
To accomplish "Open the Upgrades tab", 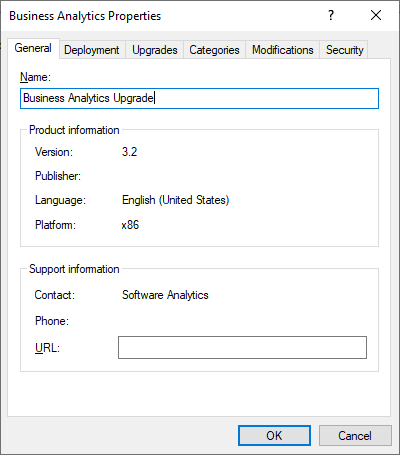I will [x=155, y=50].
